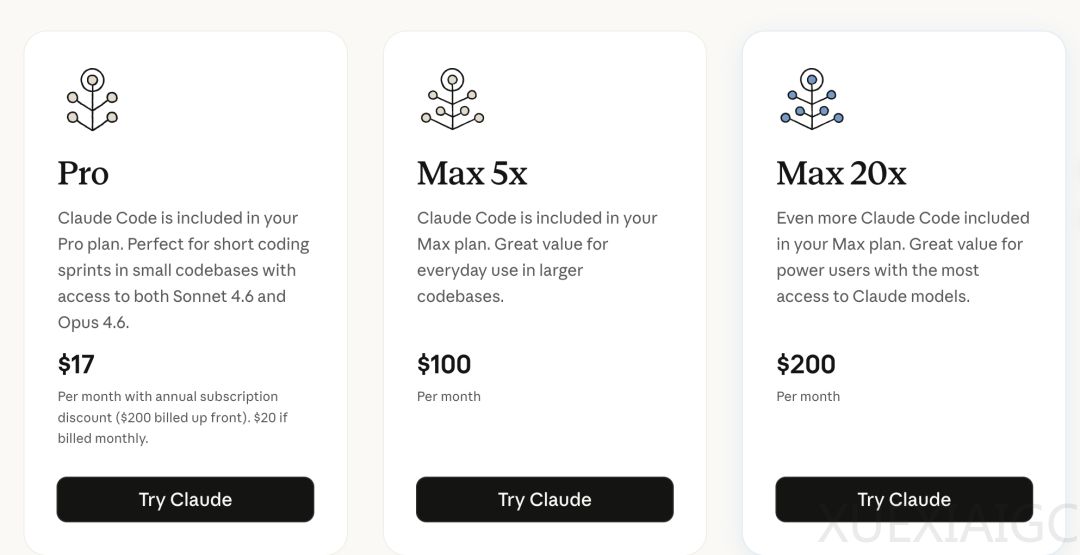The width and height of the screenshot is (1080, 555).
Task: Click "Per month" under the $100 price
Action: tap(449, 396)
